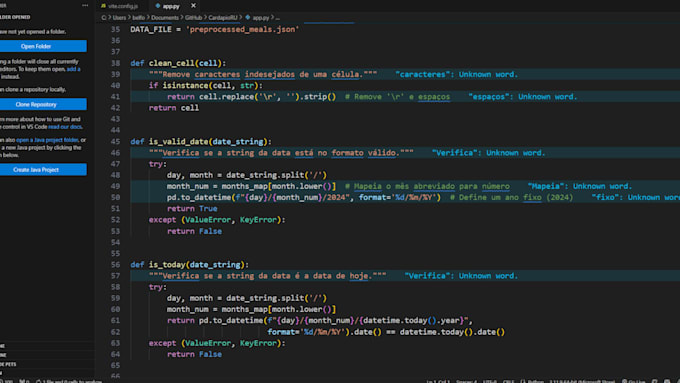Open the Users breadcrumb segment
The width and height of the screenshot is (680, 383).
tap(119, 18)
